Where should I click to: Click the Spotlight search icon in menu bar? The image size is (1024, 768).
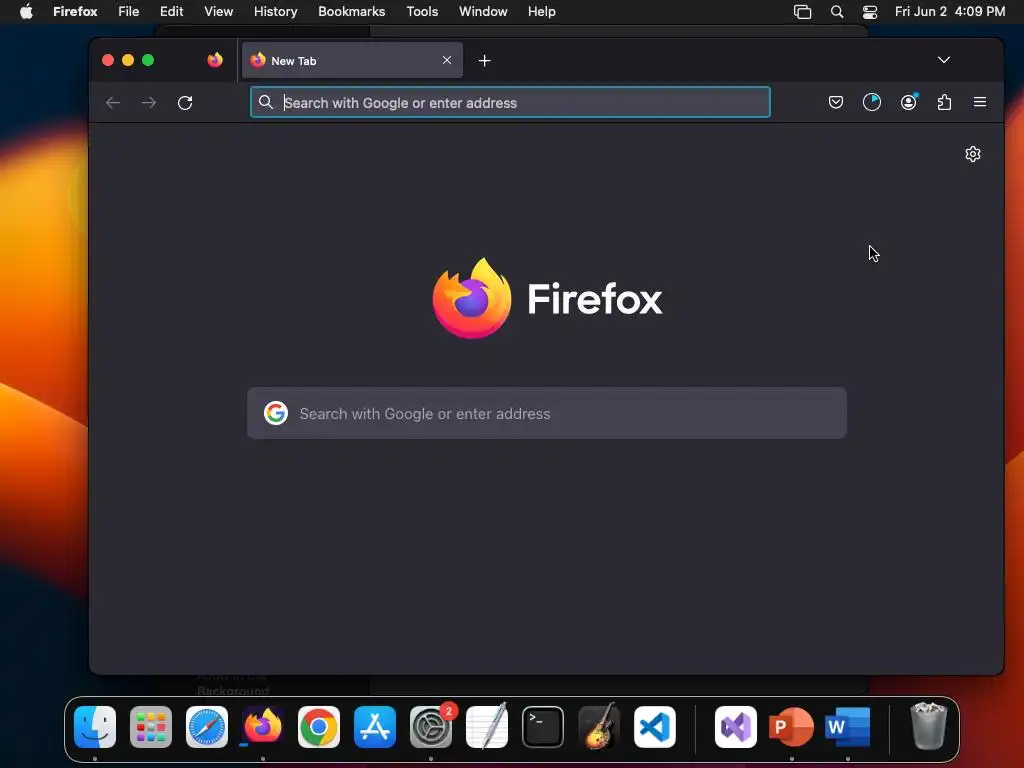click(x=837, y=12)
